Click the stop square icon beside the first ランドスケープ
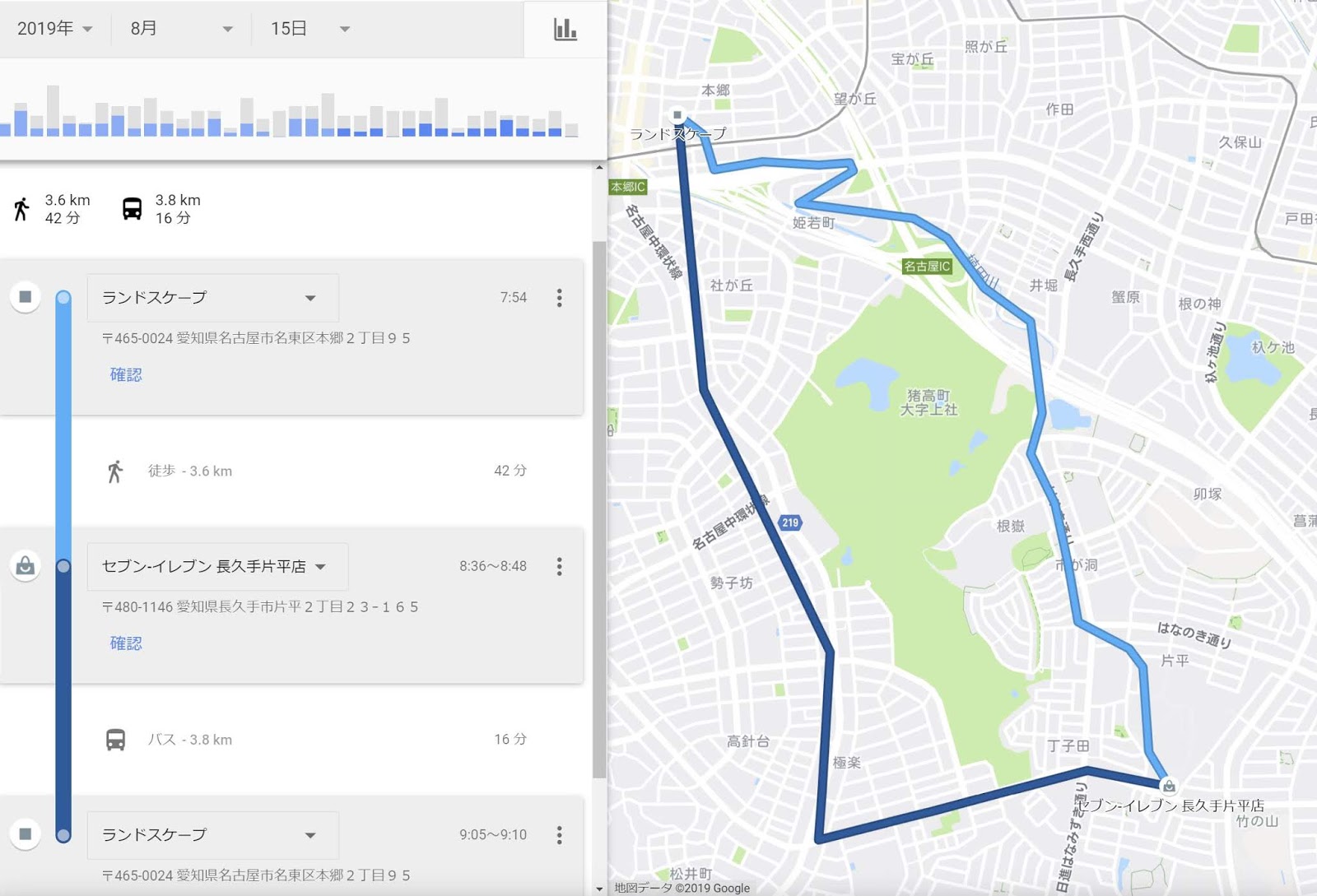 pyautogui.click(x=26, y=297)
